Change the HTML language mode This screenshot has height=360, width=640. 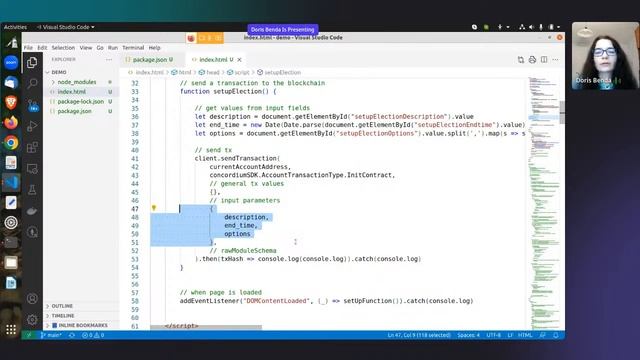(x=525, y=335)
